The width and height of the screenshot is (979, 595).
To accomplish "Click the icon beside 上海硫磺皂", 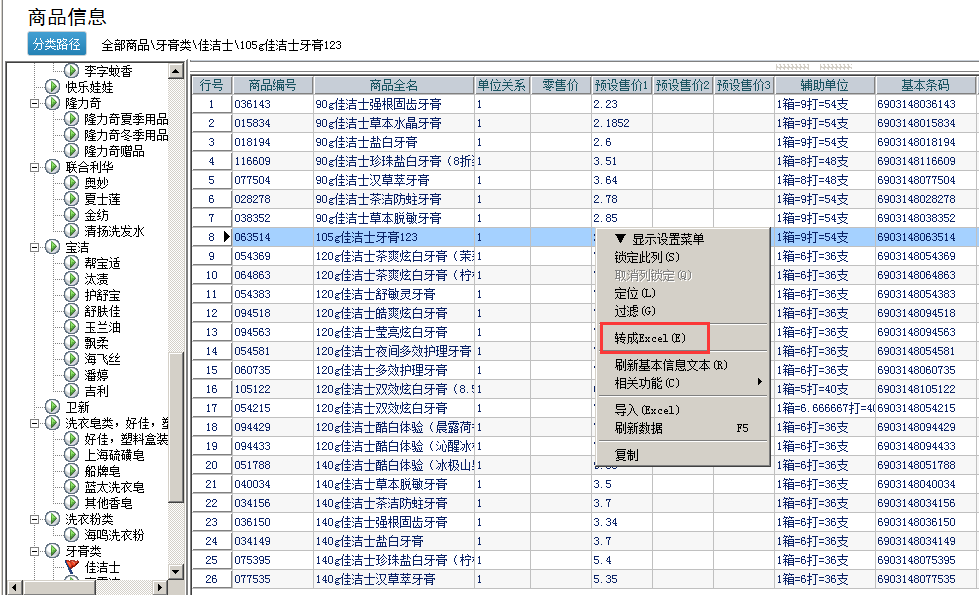I will point(72,455).
